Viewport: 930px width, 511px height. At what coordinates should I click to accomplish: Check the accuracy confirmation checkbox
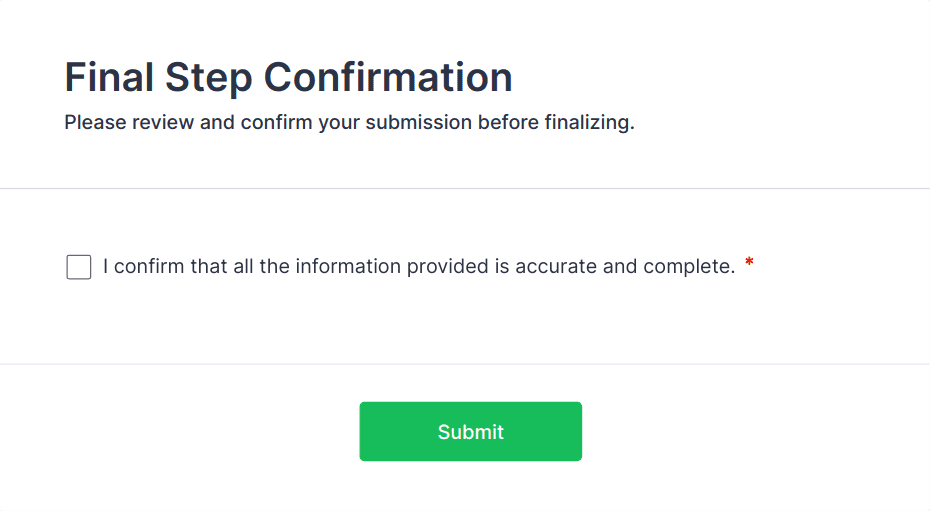click(x=79, y=267)
